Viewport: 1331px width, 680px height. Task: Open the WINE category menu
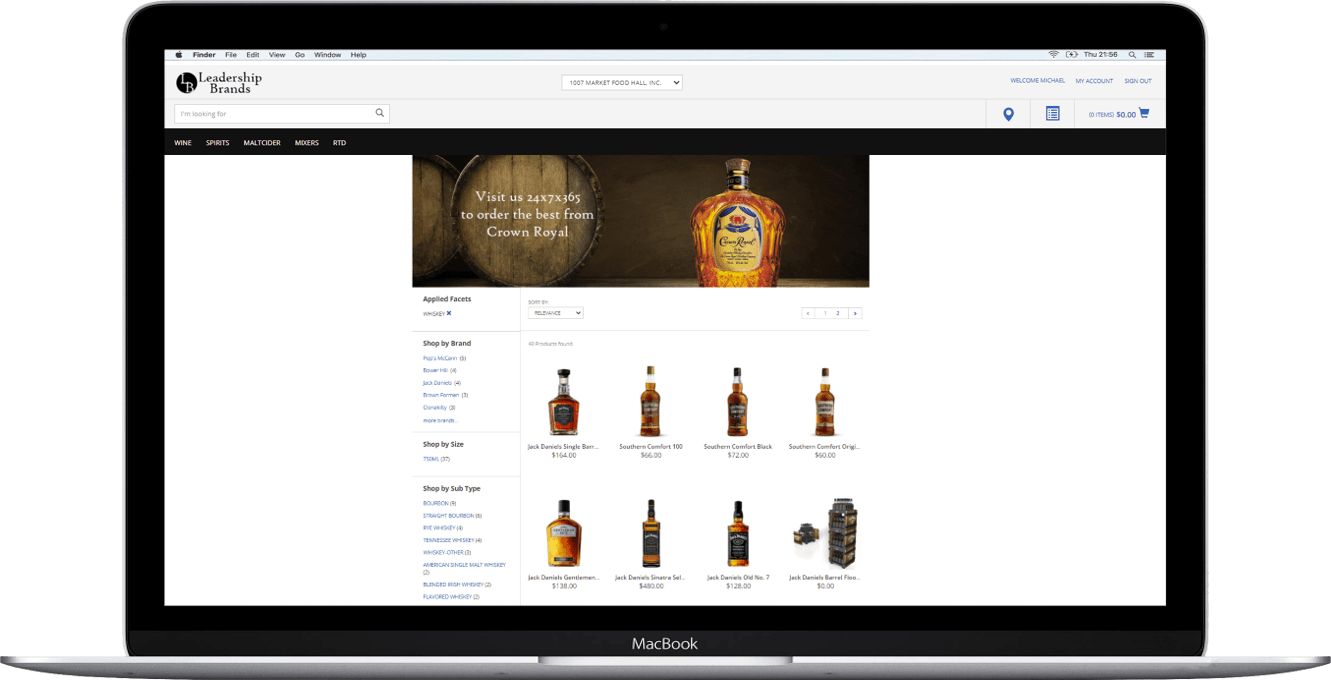pos(183,143)
